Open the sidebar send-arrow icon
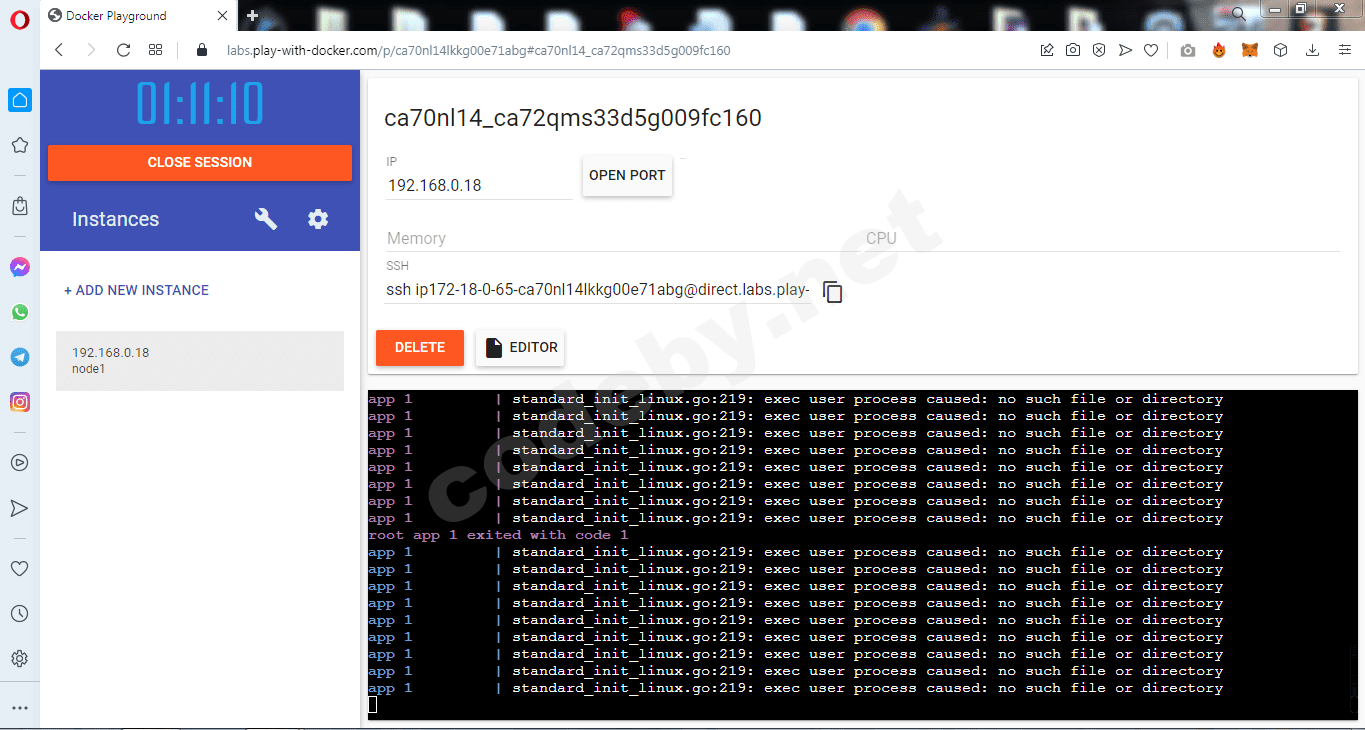Image resolution: width=1365 pixels, height=730 pixels. click(x=20, y=508)
